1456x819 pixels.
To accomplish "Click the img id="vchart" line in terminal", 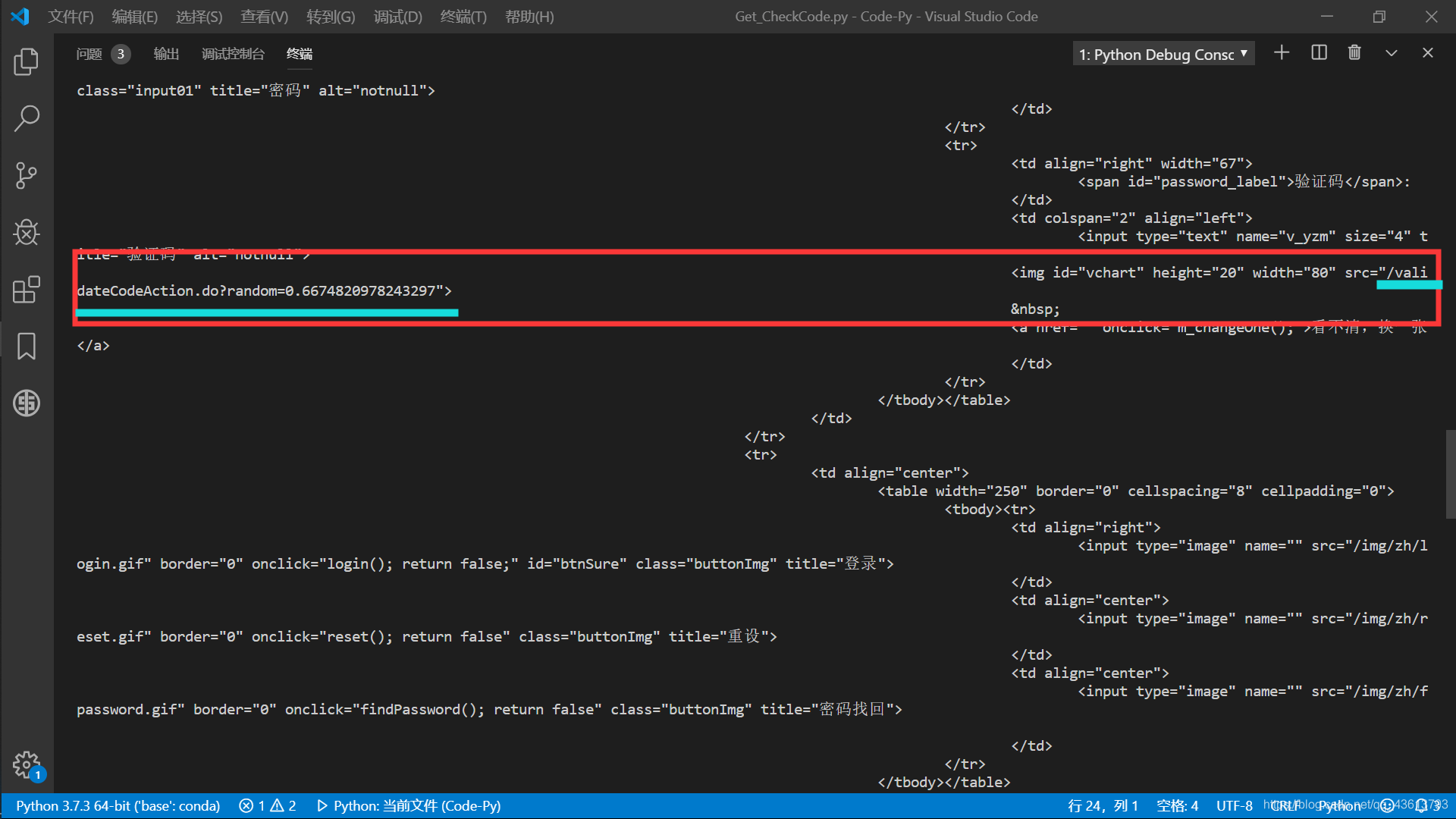I will coord(1219,272).
